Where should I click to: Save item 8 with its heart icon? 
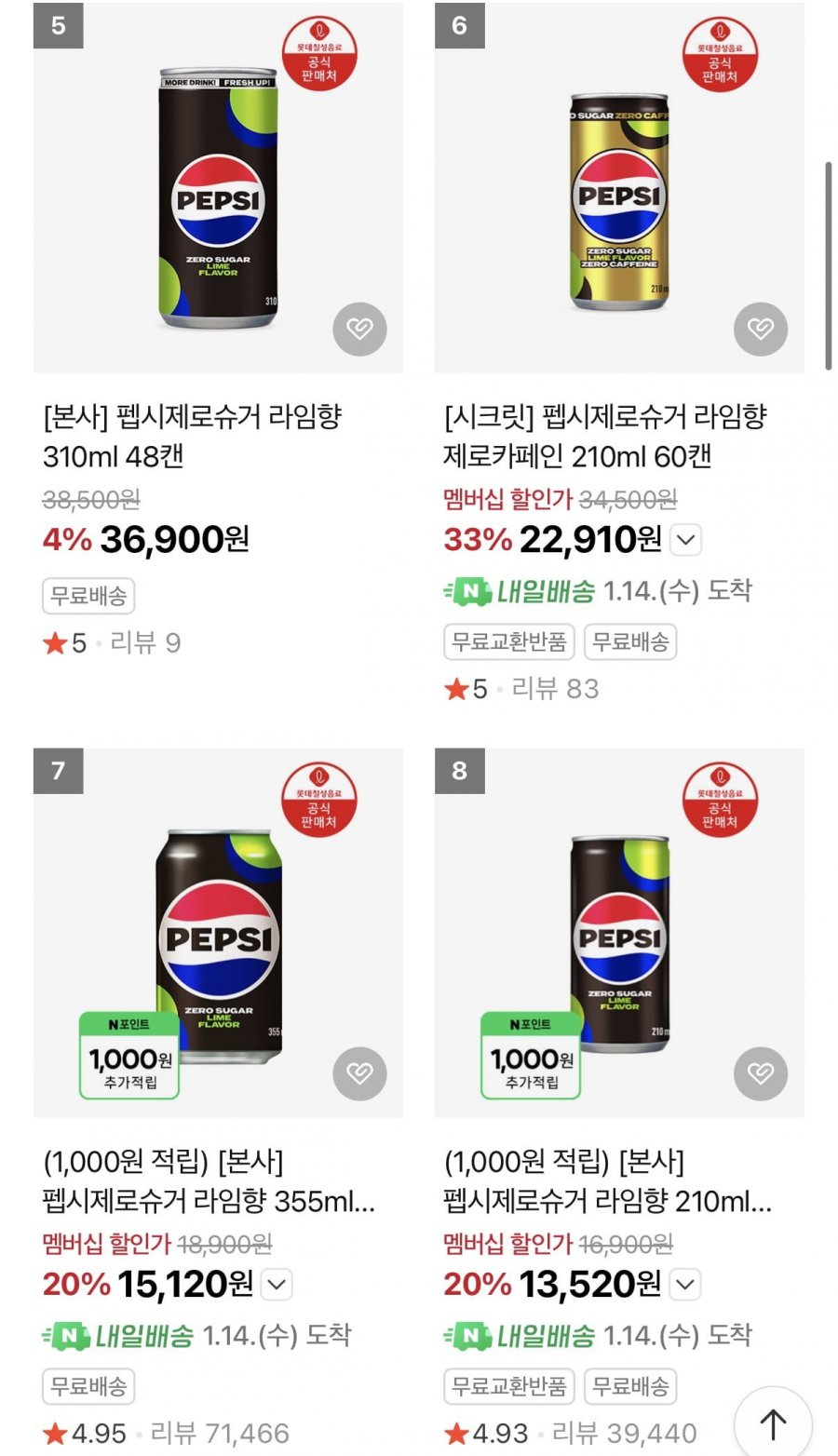(x=761, y=1073)
